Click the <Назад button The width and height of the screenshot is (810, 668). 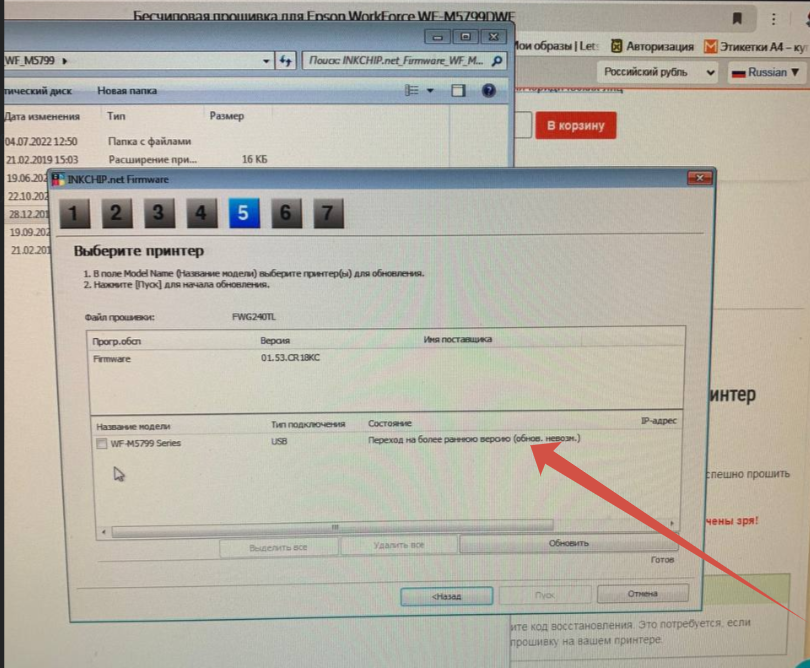click(x=445, y=595)
